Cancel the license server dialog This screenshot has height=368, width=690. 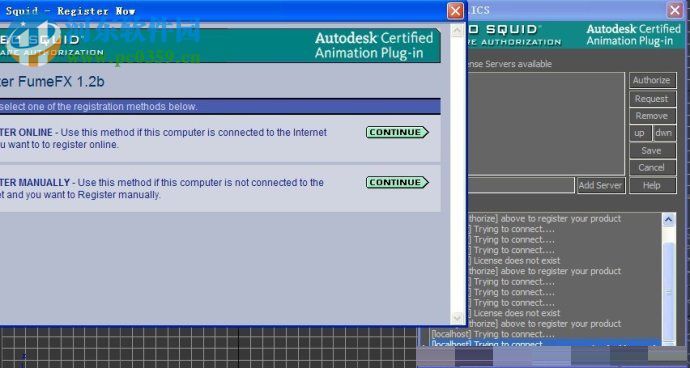652,168
